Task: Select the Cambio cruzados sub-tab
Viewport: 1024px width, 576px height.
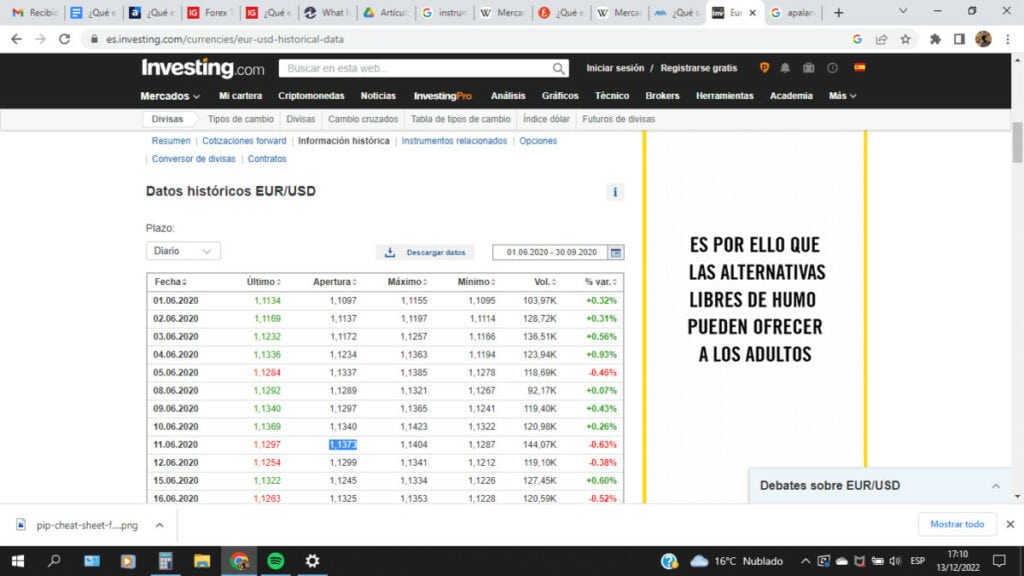Action: pyautogui.click(x=362, y=119)
